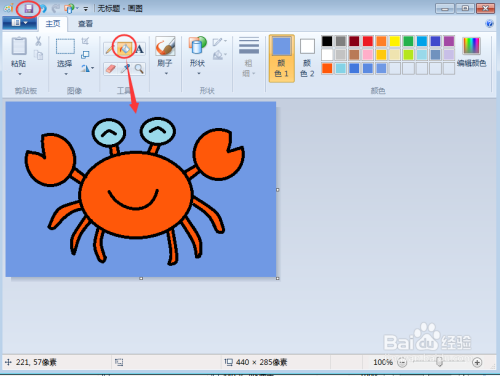
Task: Pick the white color swatch
Action: (x=327, y=55)
